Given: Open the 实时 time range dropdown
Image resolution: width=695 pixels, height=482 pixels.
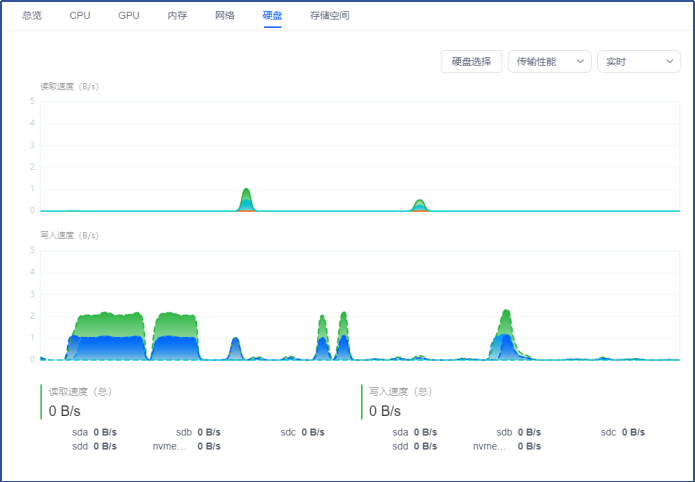Looking at the screenshot, I should point(639,62).
